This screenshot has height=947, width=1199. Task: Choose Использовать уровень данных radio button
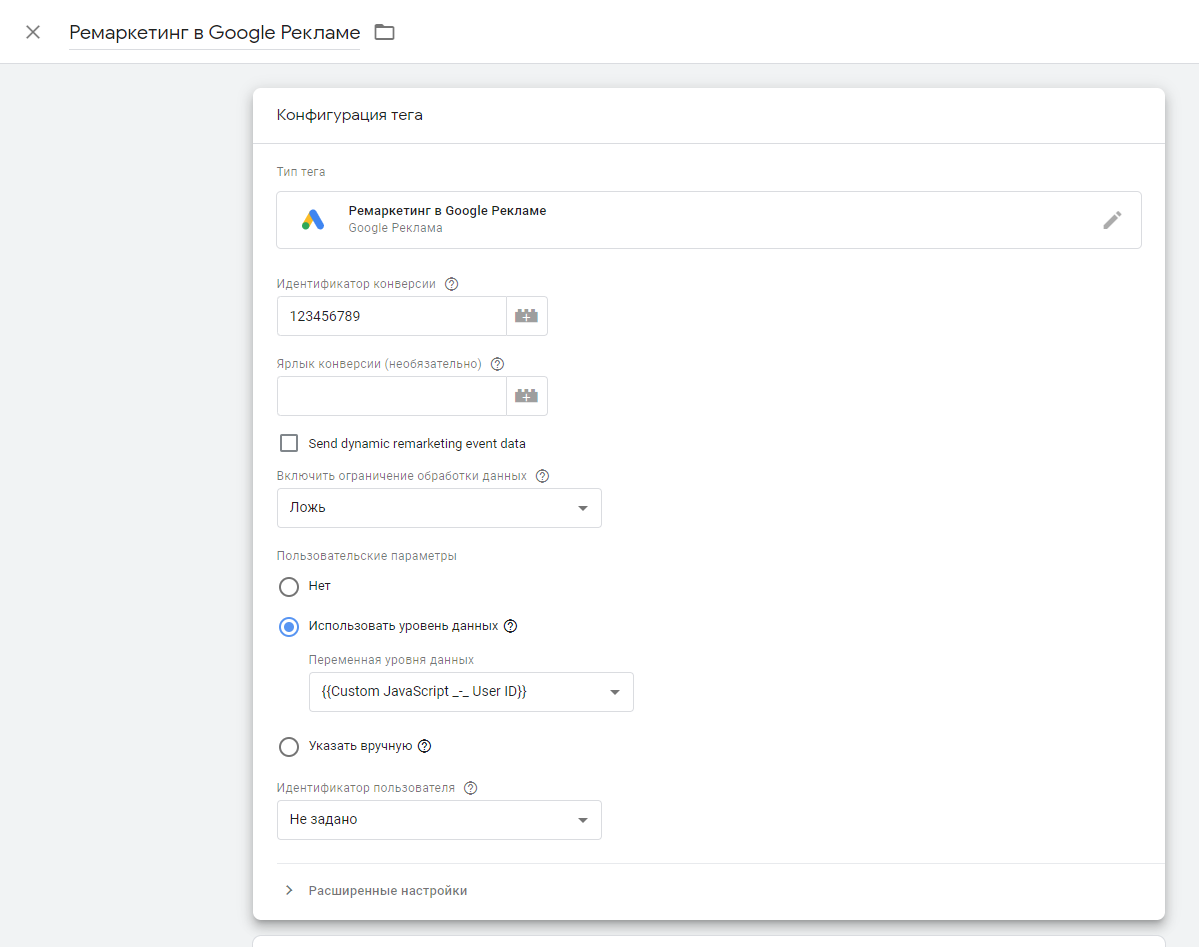coord(289,626)
